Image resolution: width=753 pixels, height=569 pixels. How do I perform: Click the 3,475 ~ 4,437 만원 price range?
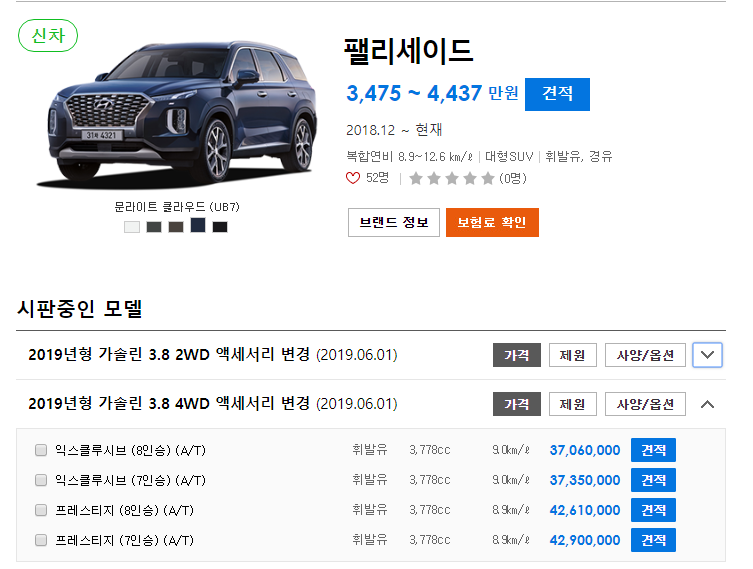point(432,93)
